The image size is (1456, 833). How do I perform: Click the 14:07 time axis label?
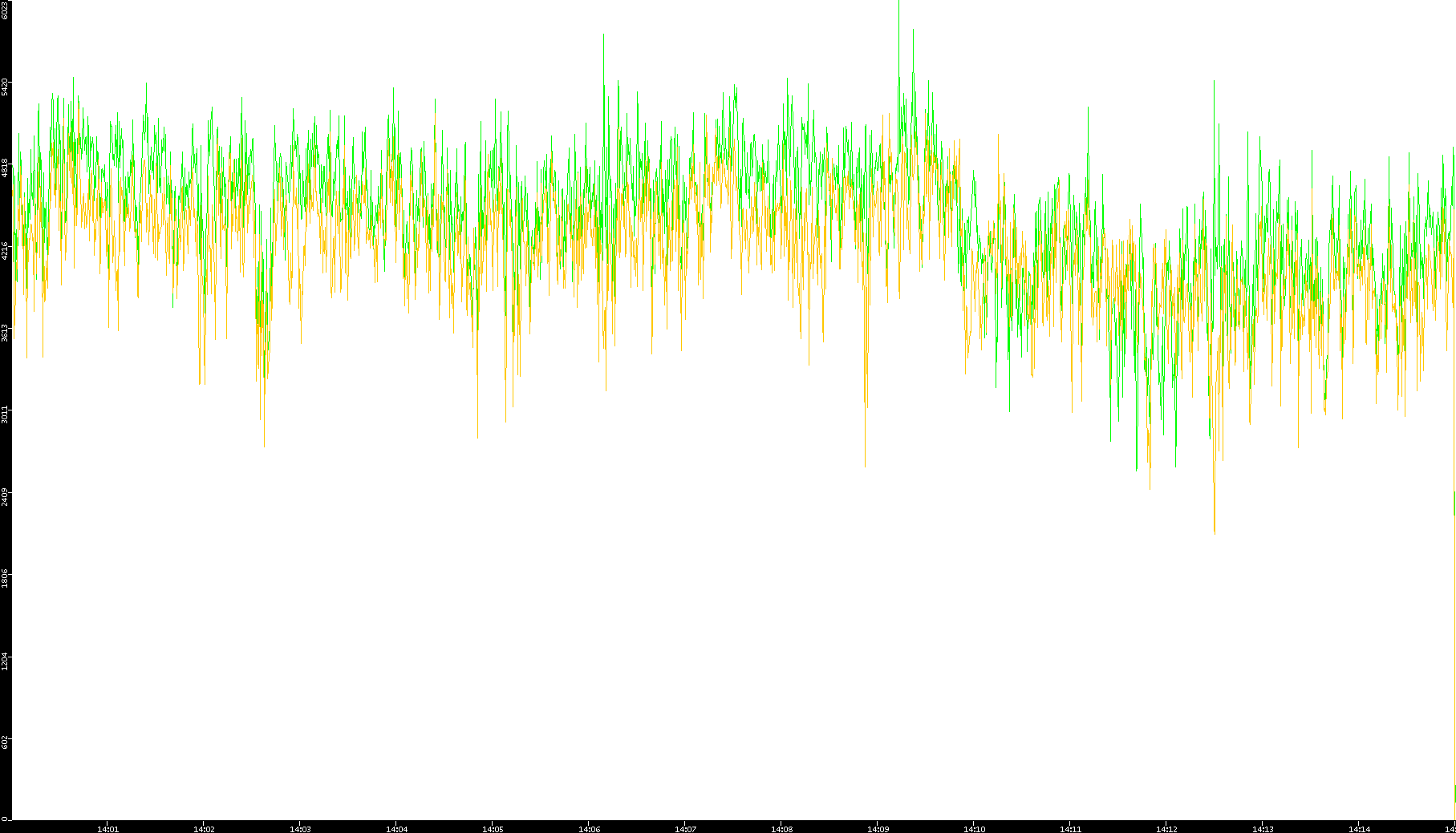click(x=685, y=828)
